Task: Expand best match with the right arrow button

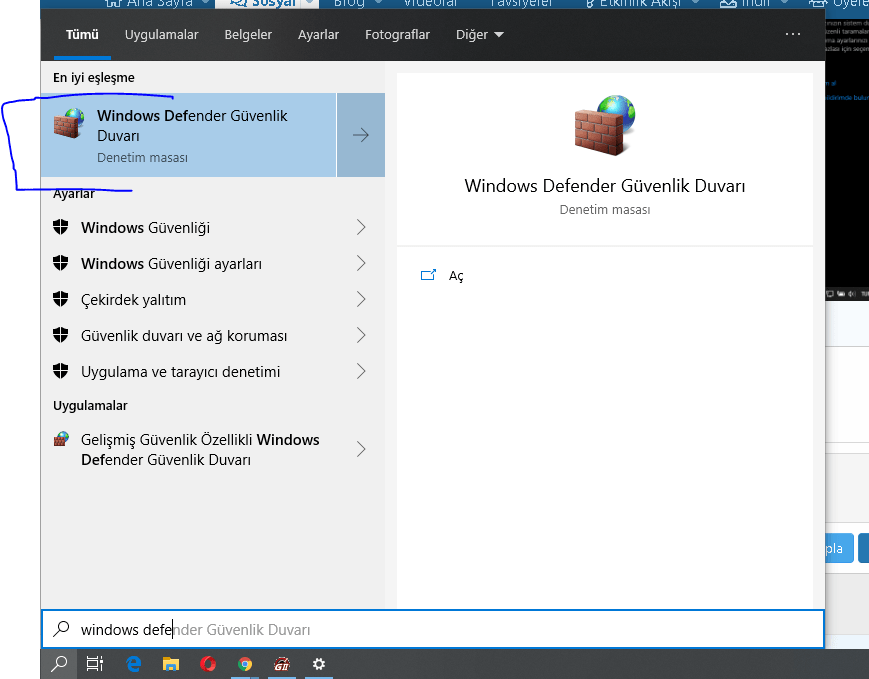Action: click(361, 135)
